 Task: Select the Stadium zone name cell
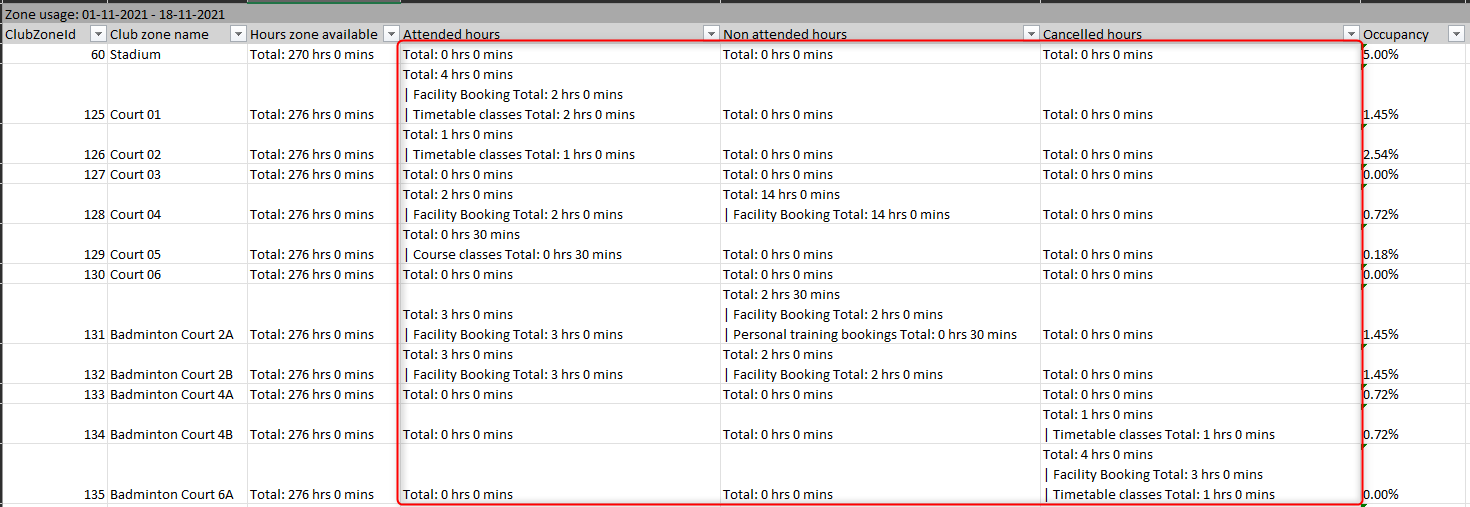177,55
